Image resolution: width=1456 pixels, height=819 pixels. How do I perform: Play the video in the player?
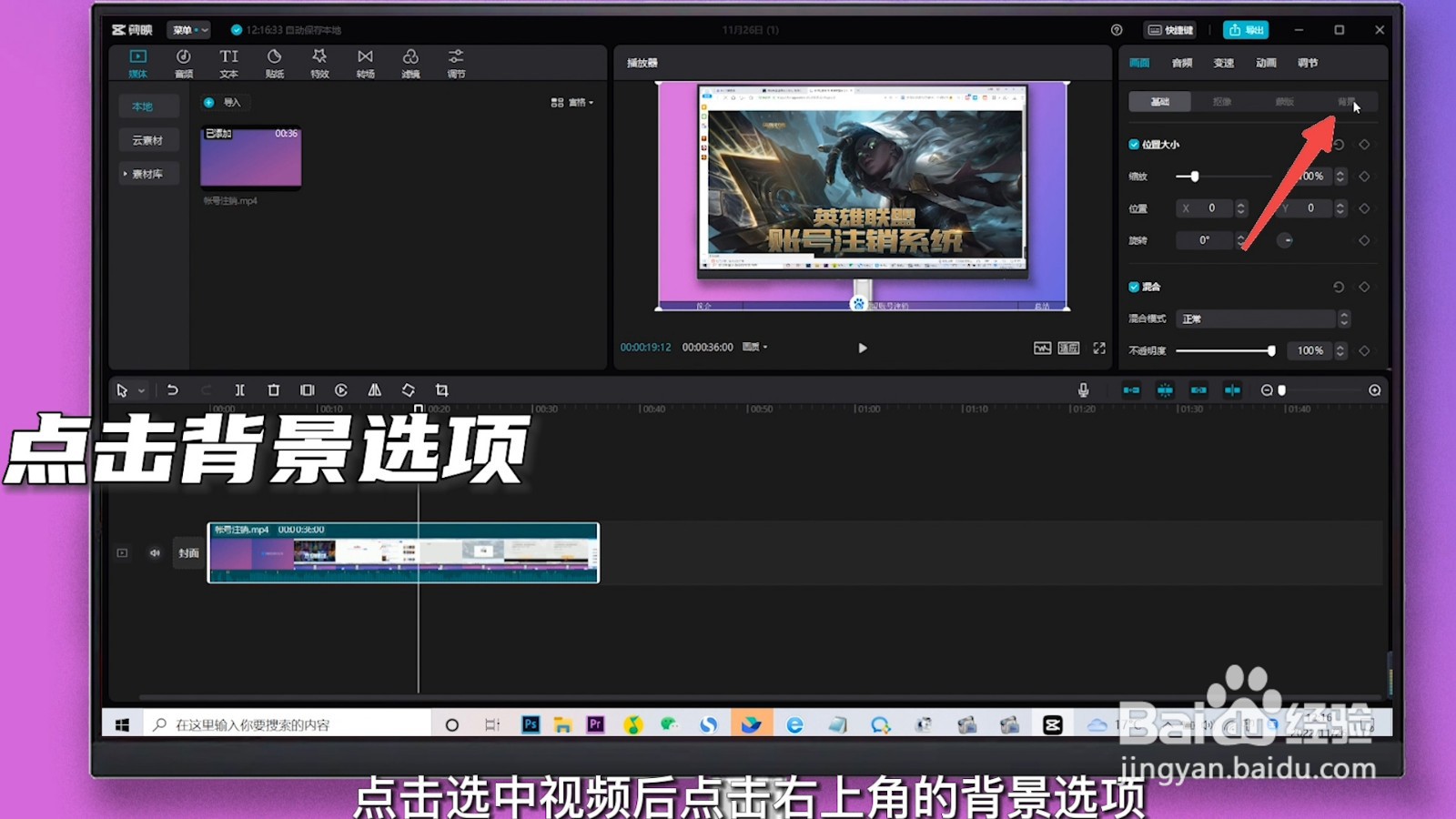[862, 348]
